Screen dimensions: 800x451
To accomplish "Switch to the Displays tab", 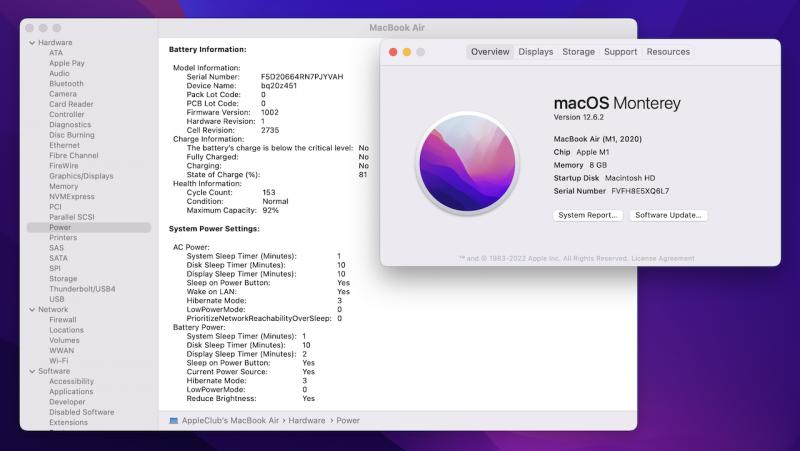I will [536, 52].
